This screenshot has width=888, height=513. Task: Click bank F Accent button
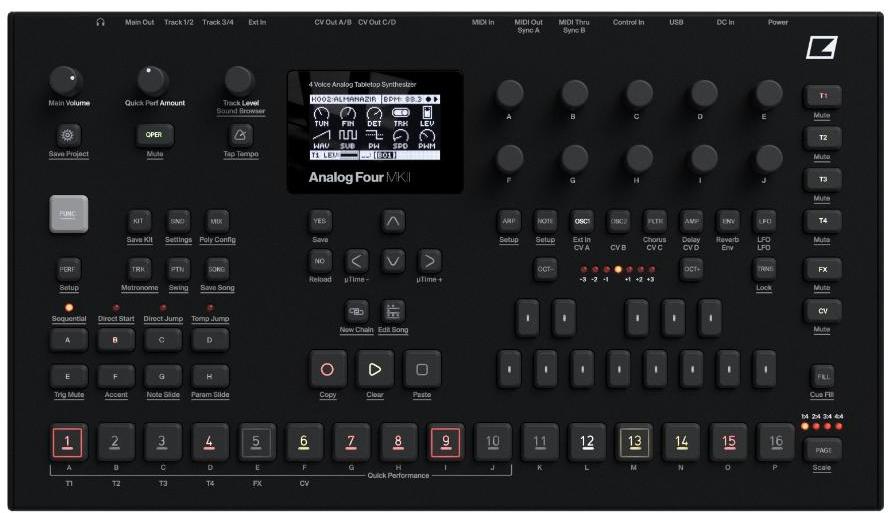pos(116,377)
